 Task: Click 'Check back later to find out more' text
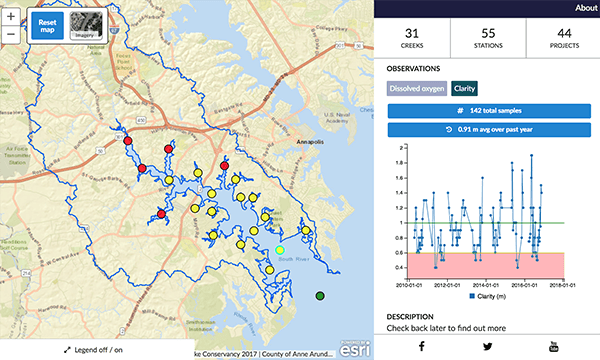tap(446, 328)
